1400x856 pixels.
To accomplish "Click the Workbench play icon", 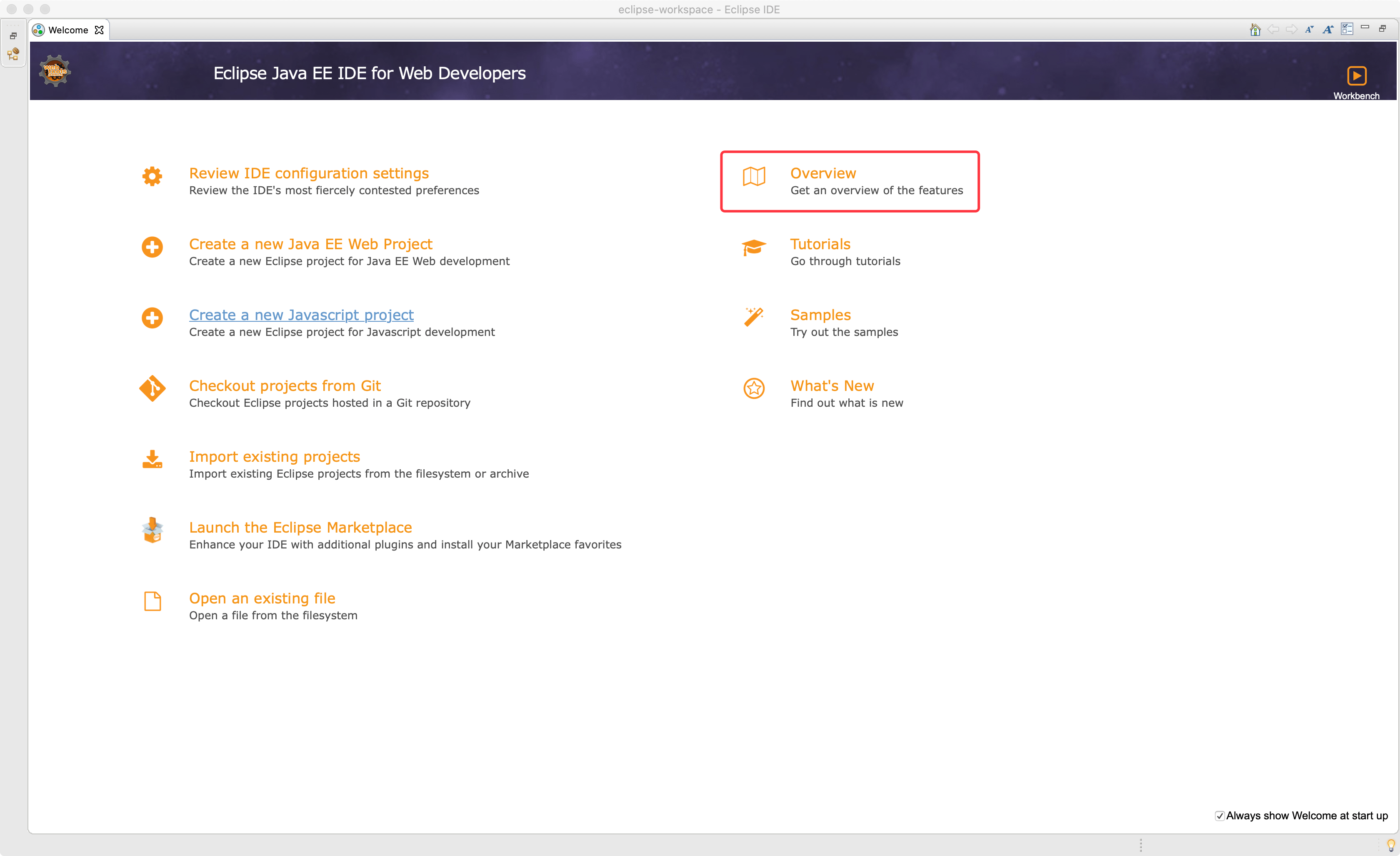I will pos(1356,75).
